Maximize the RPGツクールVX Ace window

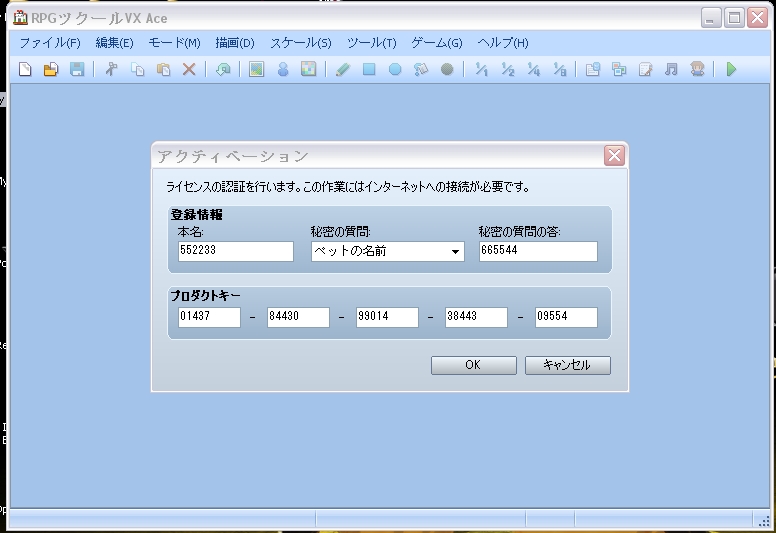[734, 18]
